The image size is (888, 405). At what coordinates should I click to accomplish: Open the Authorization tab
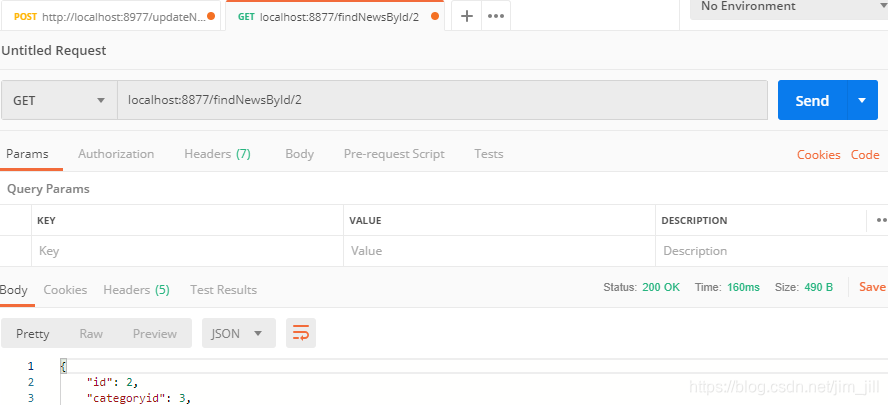tap(116, 154)
